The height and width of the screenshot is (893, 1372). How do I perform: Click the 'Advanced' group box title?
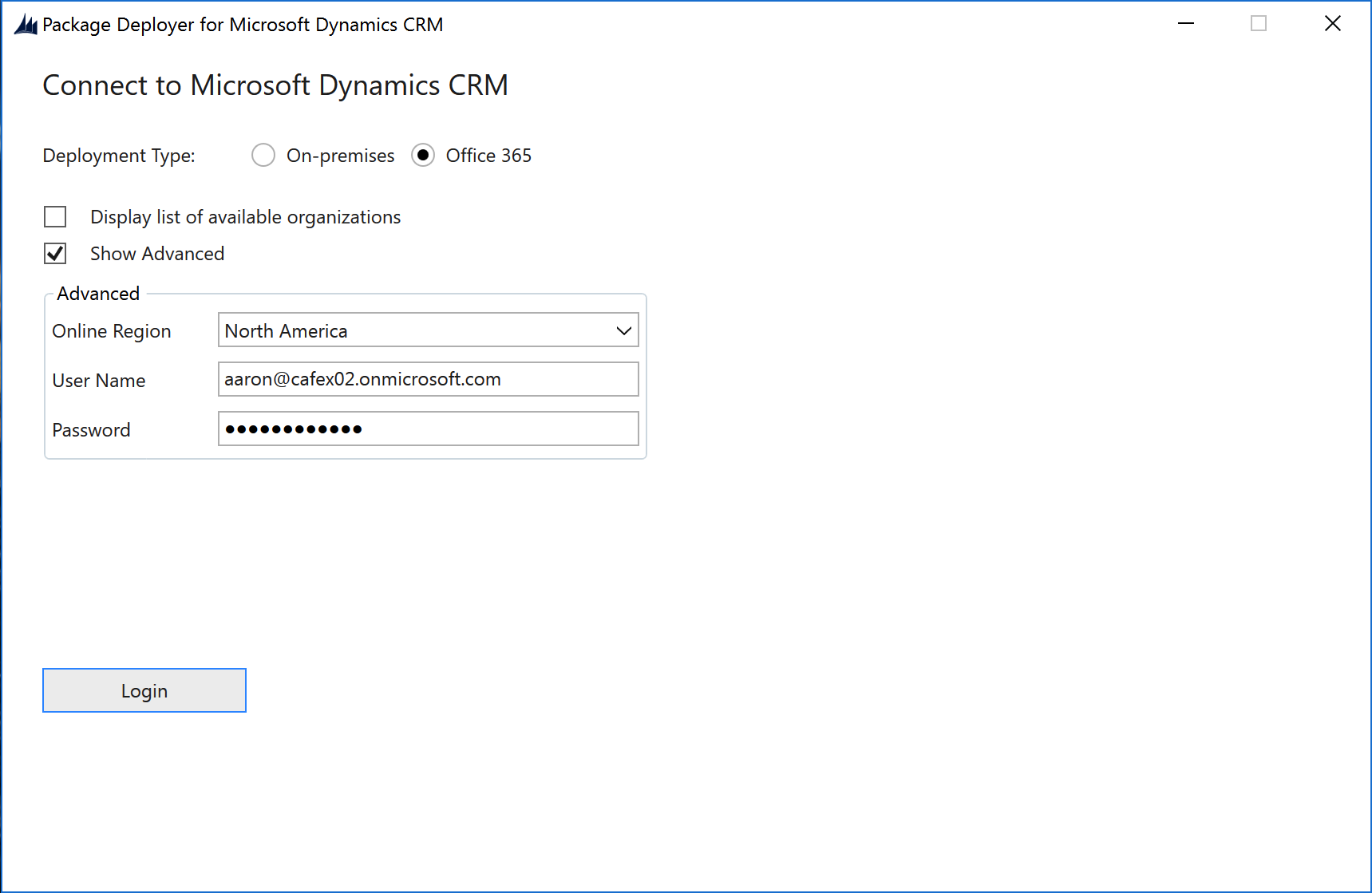98,294
